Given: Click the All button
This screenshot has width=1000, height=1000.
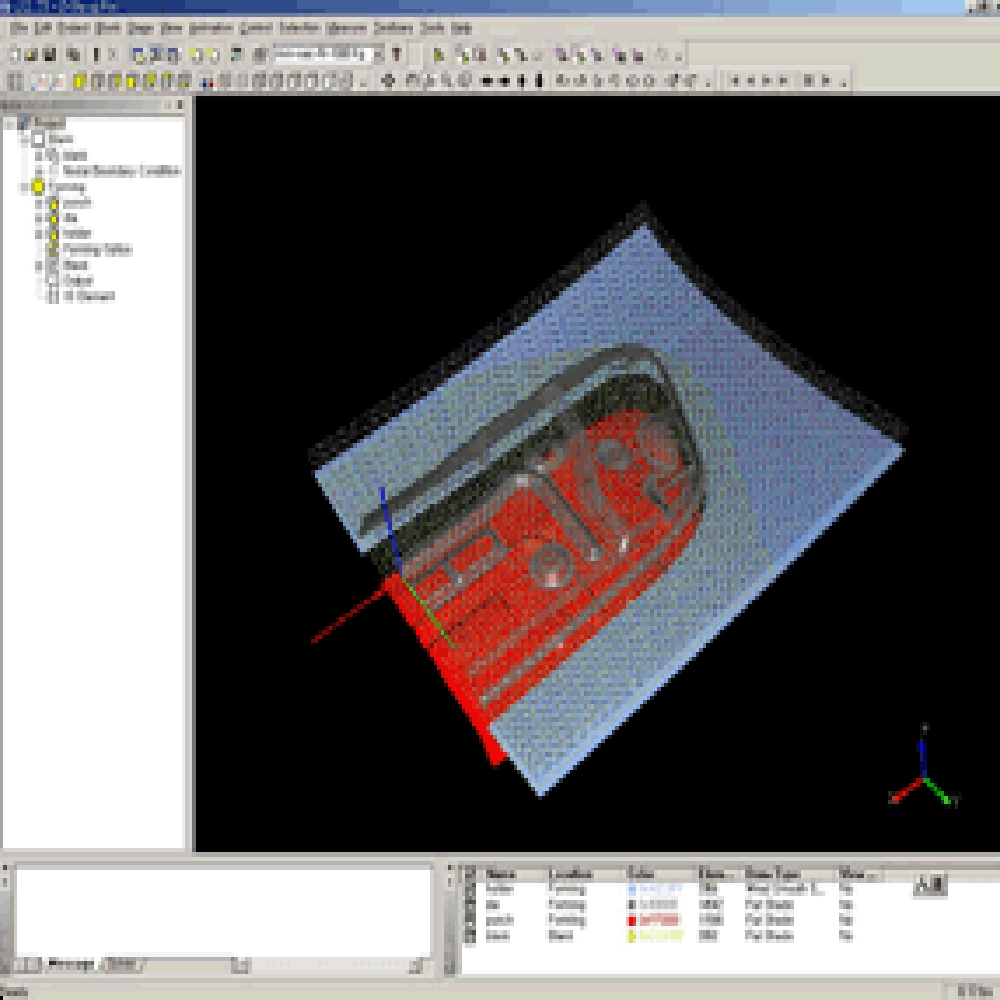Looking at the screenshot, I should tap(929, 885).
